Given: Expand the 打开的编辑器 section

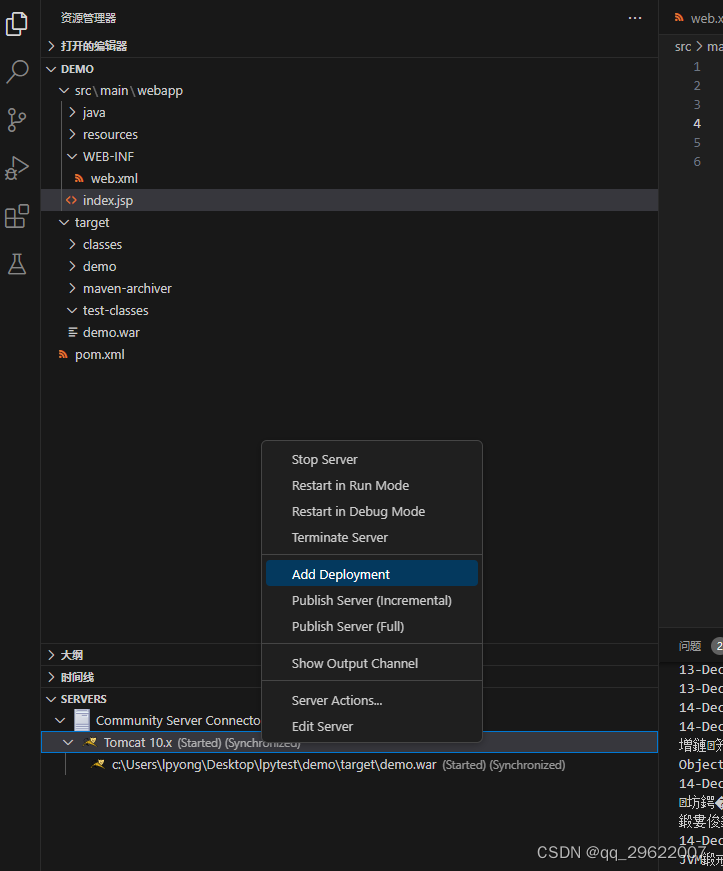Looking at the screenshot, I should [51, 46].
